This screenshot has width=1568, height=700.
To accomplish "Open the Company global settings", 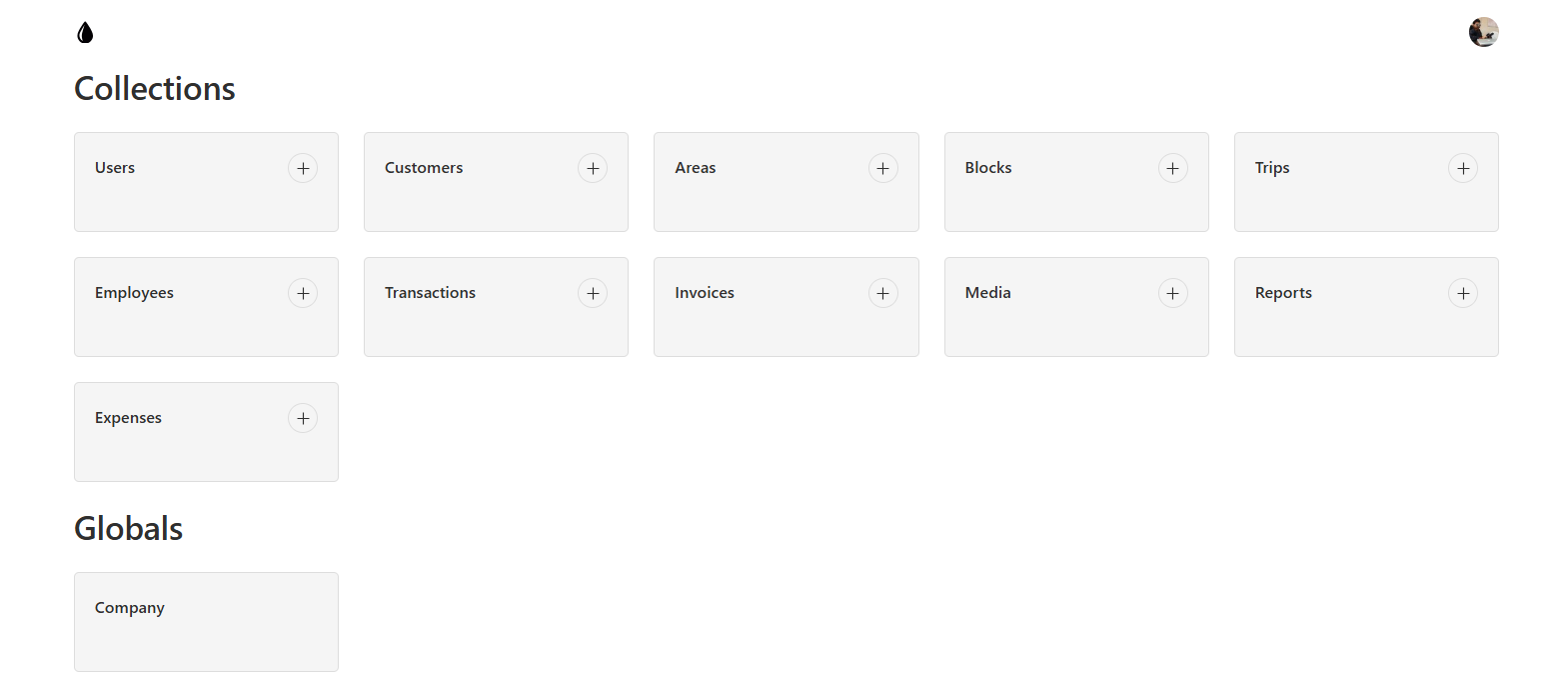I will click(130, 608).
